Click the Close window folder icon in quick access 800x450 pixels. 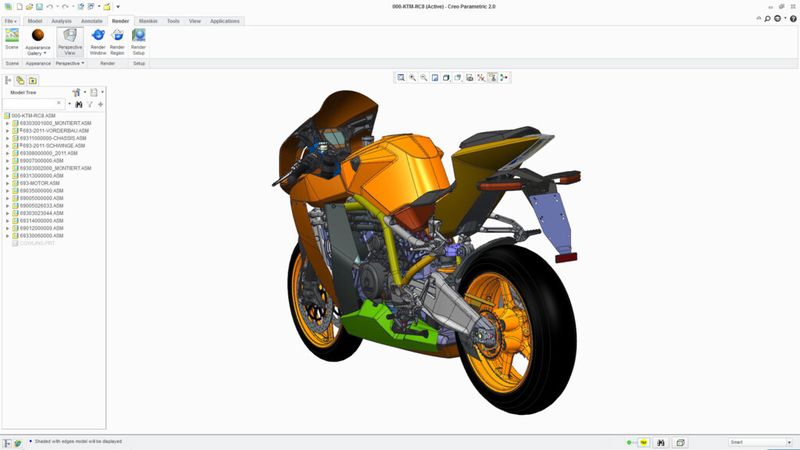(107, 7)
